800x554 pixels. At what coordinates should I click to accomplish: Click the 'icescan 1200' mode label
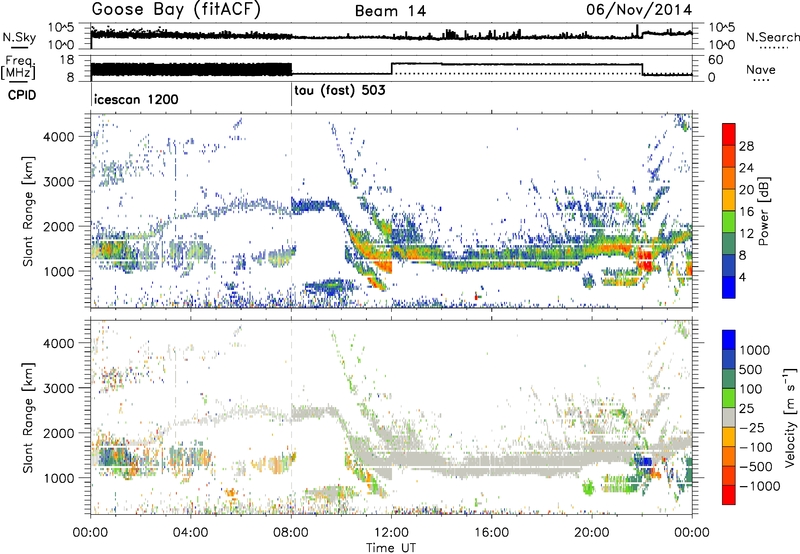click(136, 99)
